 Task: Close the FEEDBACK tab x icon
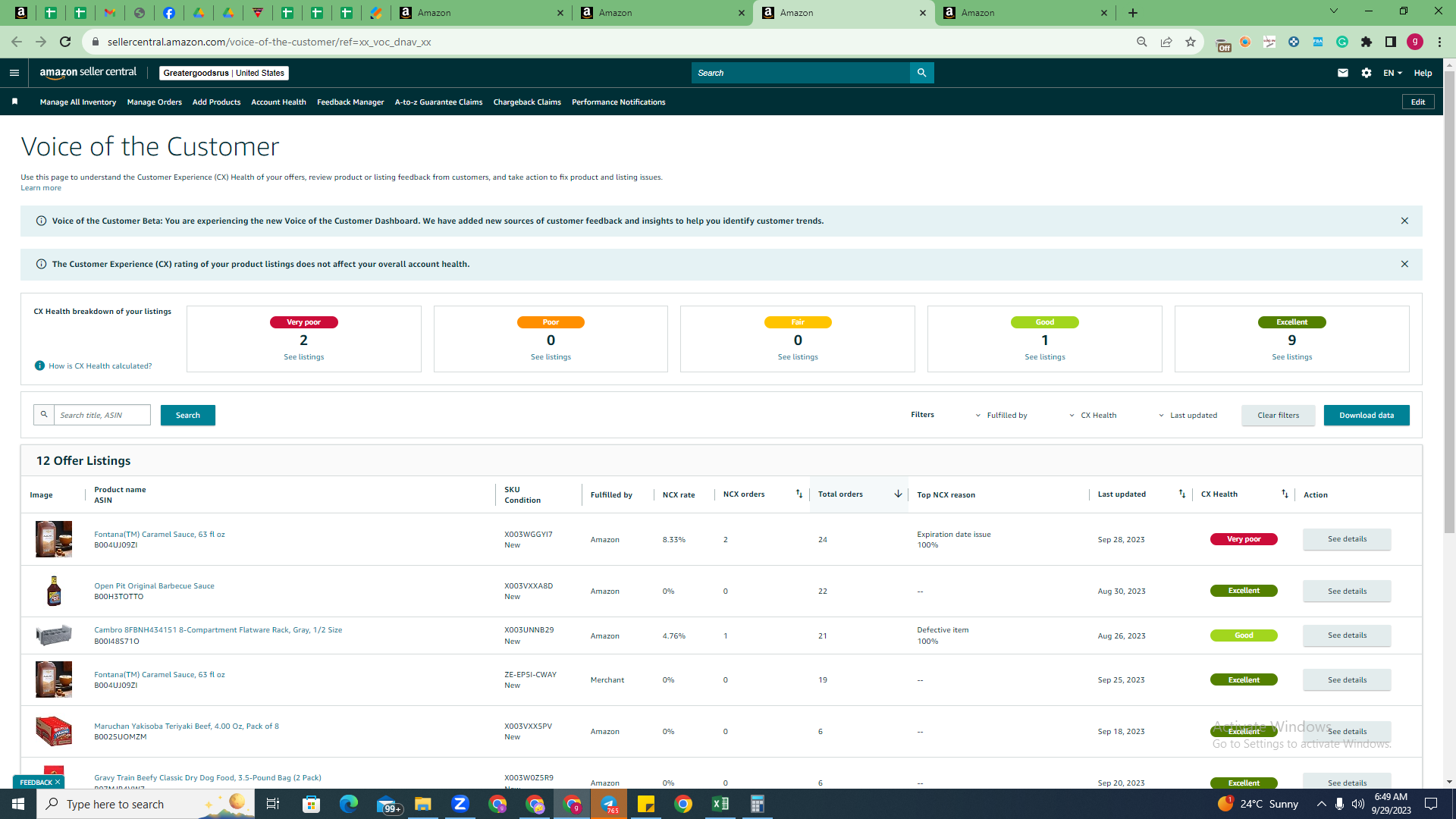58,782
